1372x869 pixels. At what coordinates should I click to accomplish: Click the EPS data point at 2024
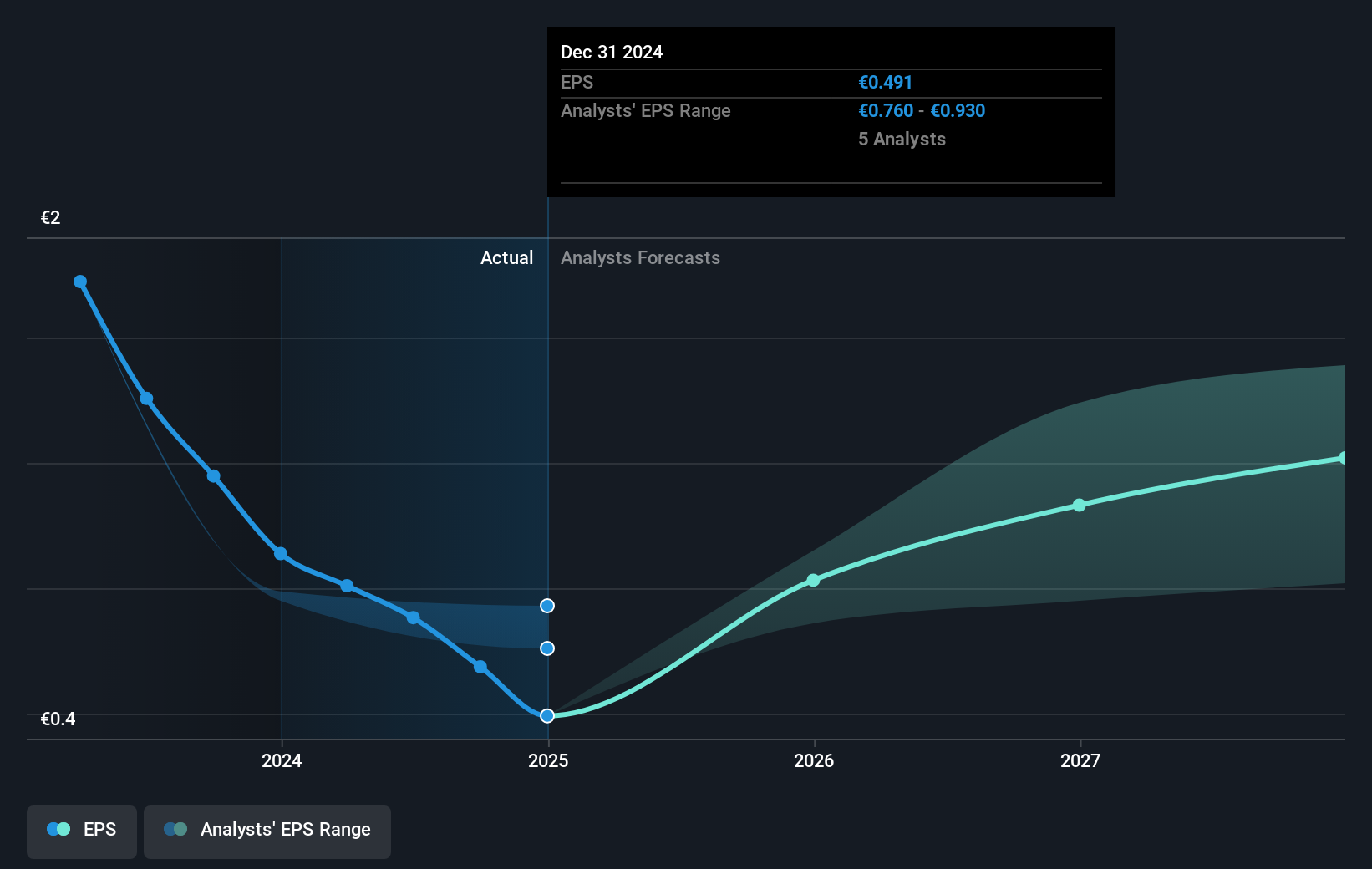tap(281, 554)
